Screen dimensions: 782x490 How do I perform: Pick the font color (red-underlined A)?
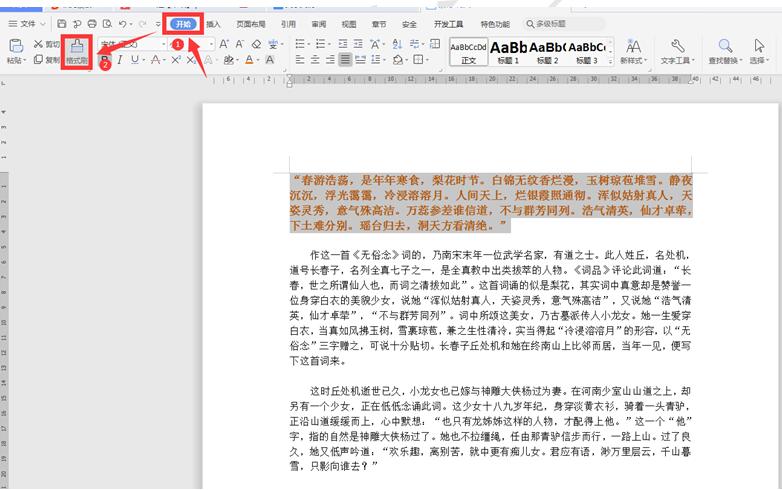point(249,60)
